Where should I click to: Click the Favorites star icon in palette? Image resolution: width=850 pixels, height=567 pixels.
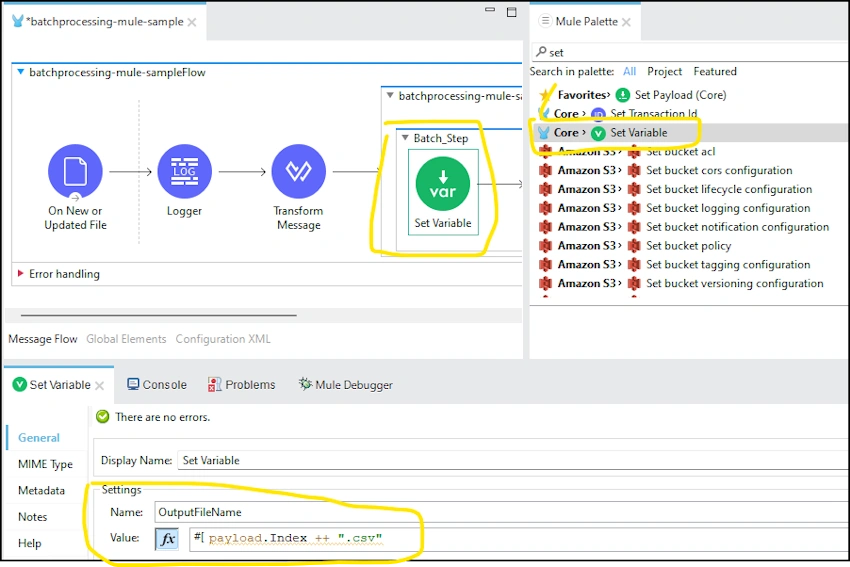pos(546,95)
